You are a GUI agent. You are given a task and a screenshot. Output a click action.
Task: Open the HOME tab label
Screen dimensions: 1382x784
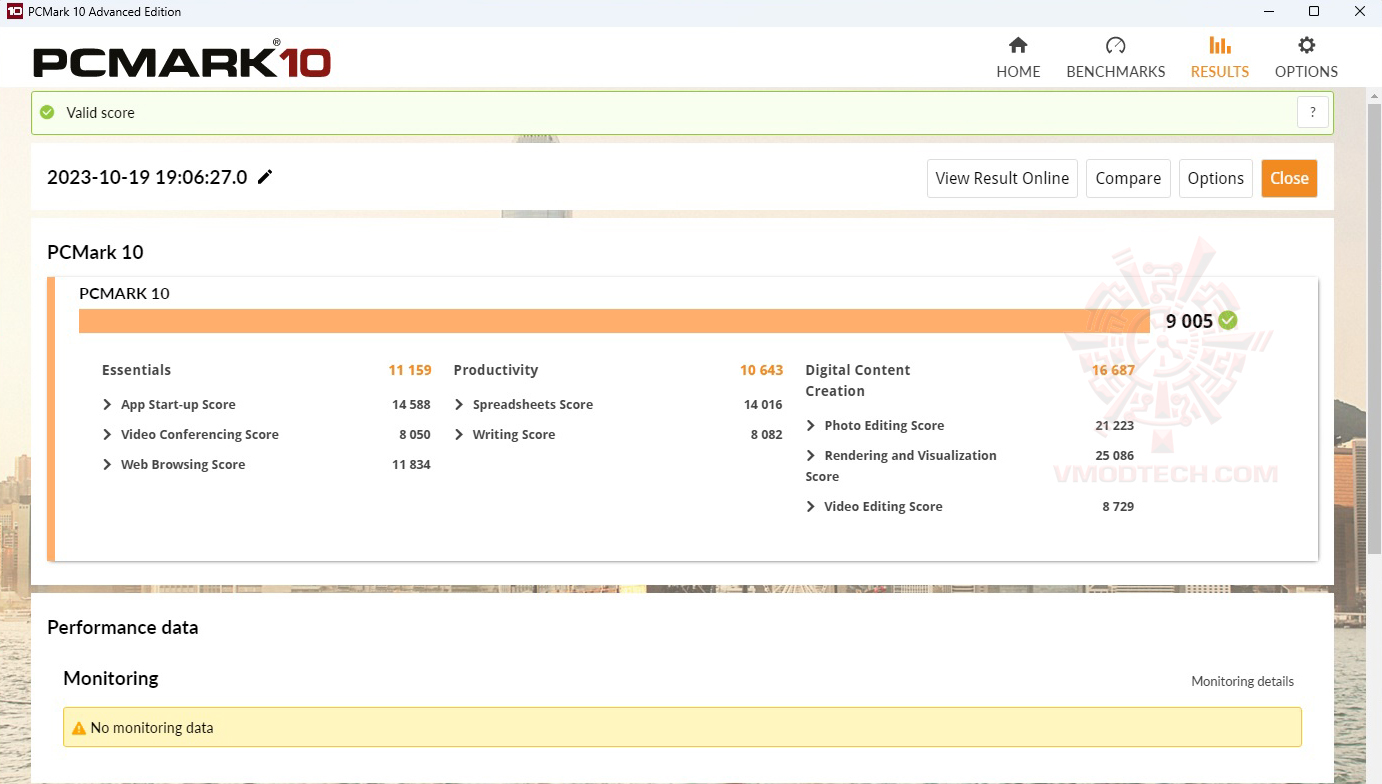click(x=1018, y=72)
